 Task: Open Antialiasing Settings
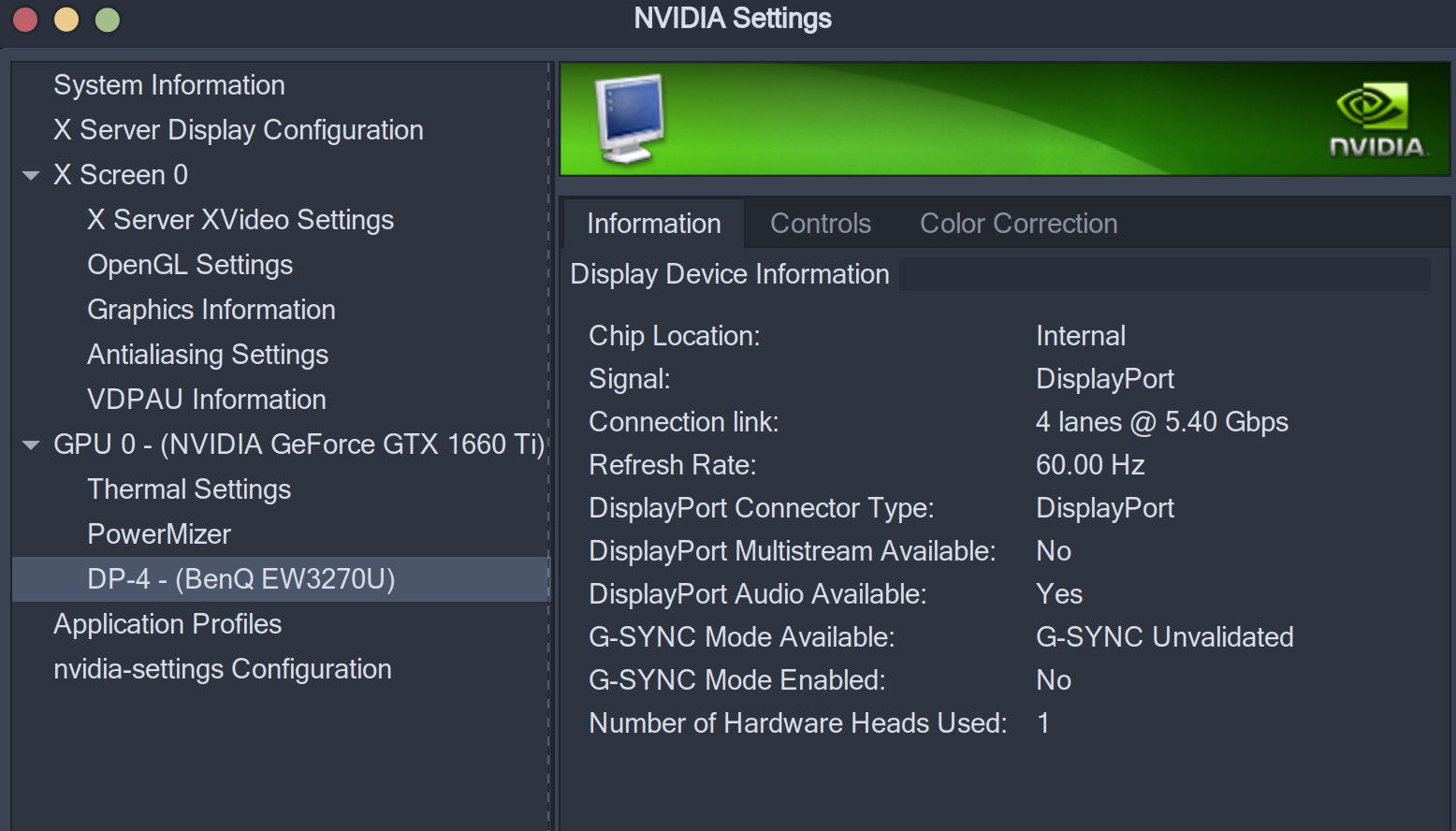(x=208, y=355)
